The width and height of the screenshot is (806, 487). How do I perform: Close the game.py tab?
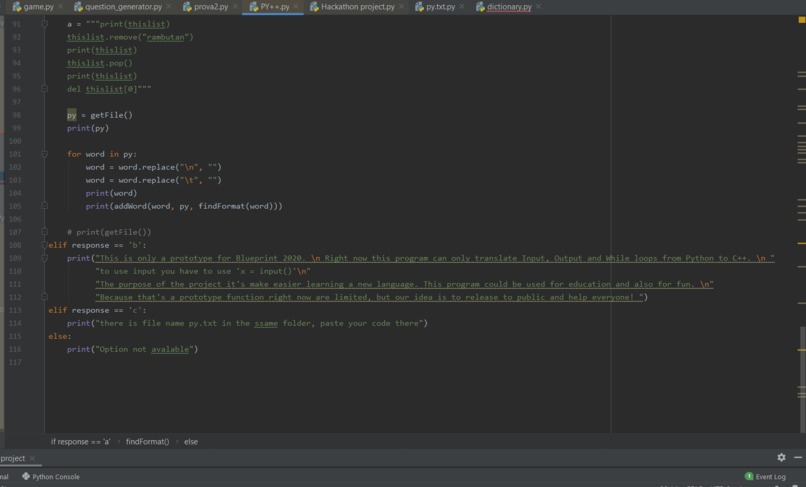(61, 7)
